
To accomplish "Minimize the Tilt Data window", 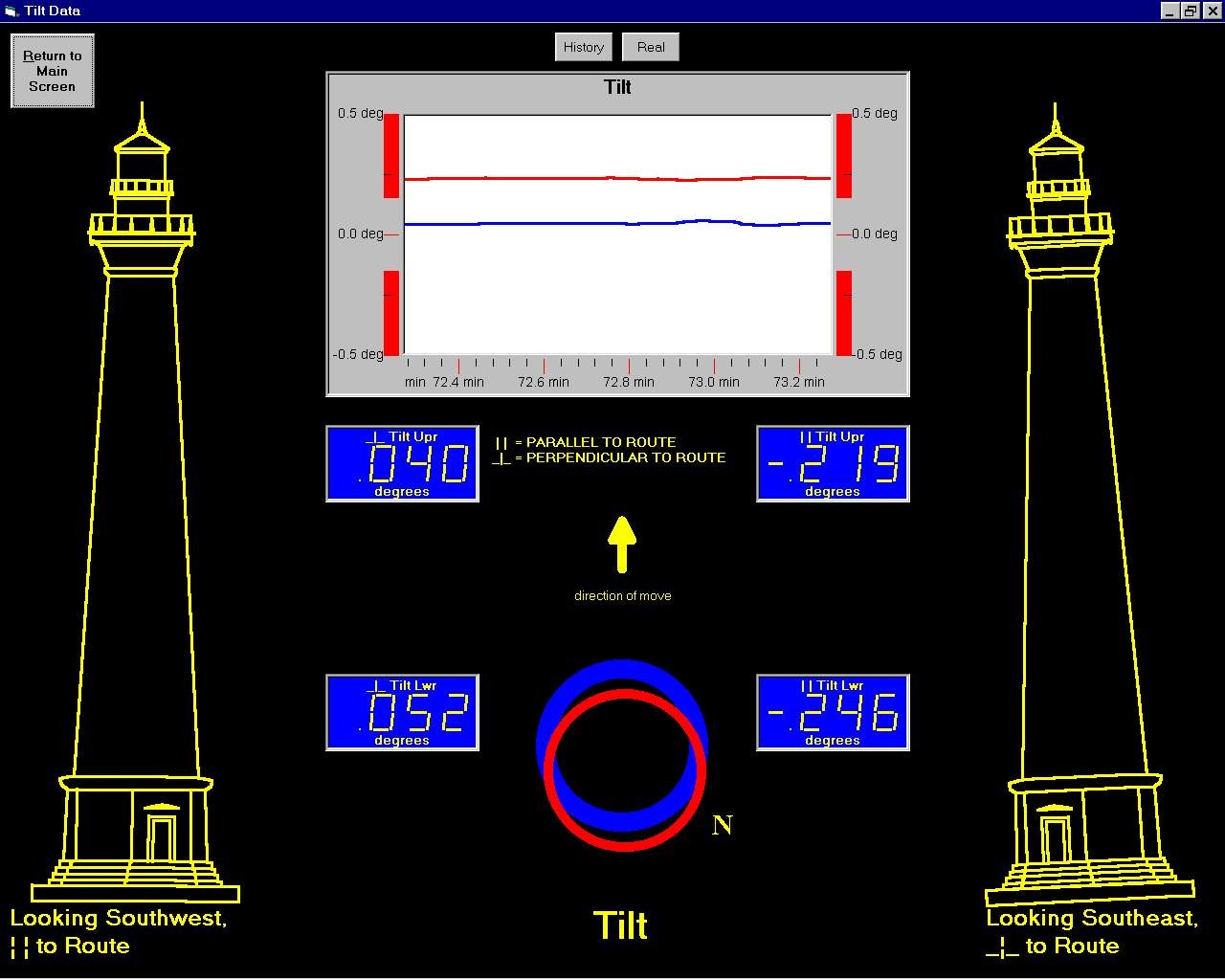I will [1170, 11].
